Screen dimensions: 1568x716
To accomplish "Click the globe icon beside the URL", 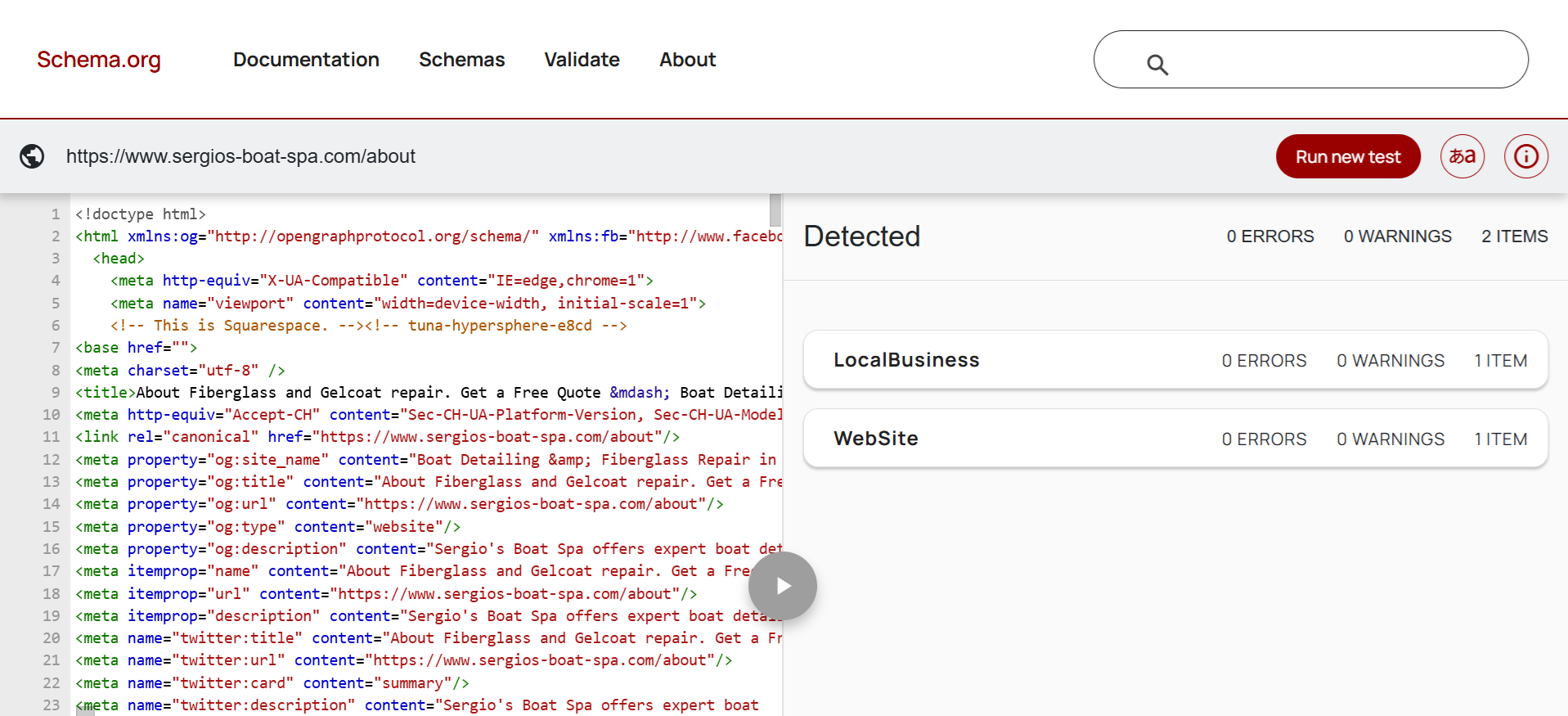I will 32,156.
